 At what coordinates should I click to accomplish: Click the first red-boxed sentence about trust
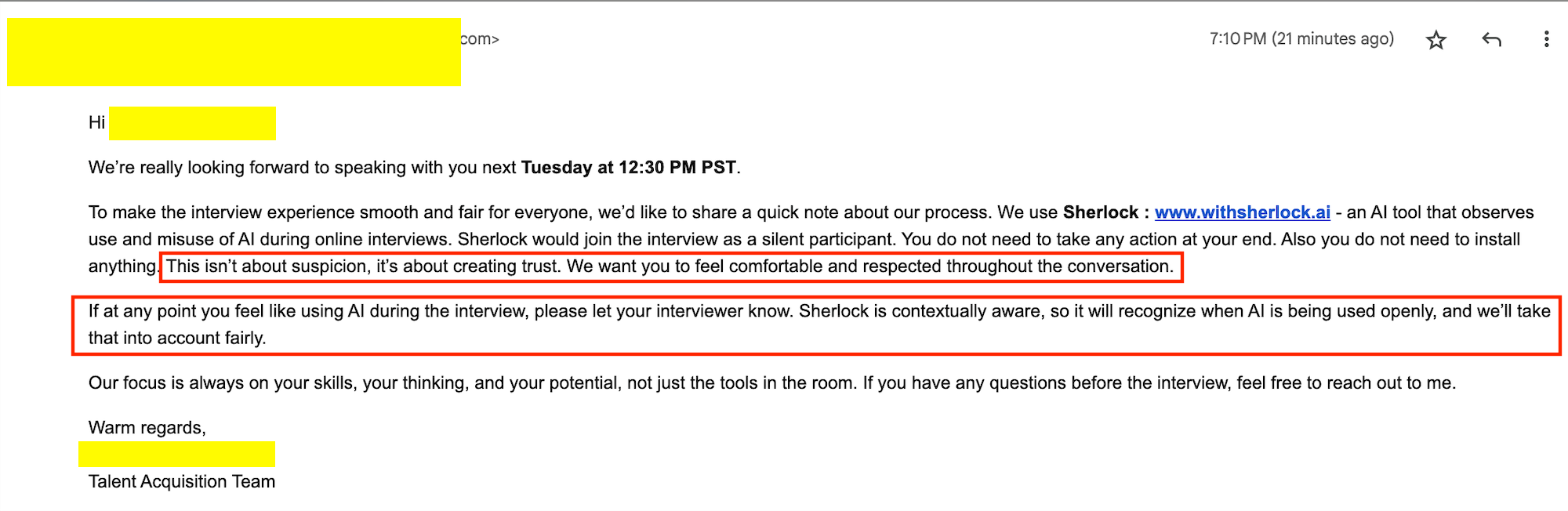(670, 266)
